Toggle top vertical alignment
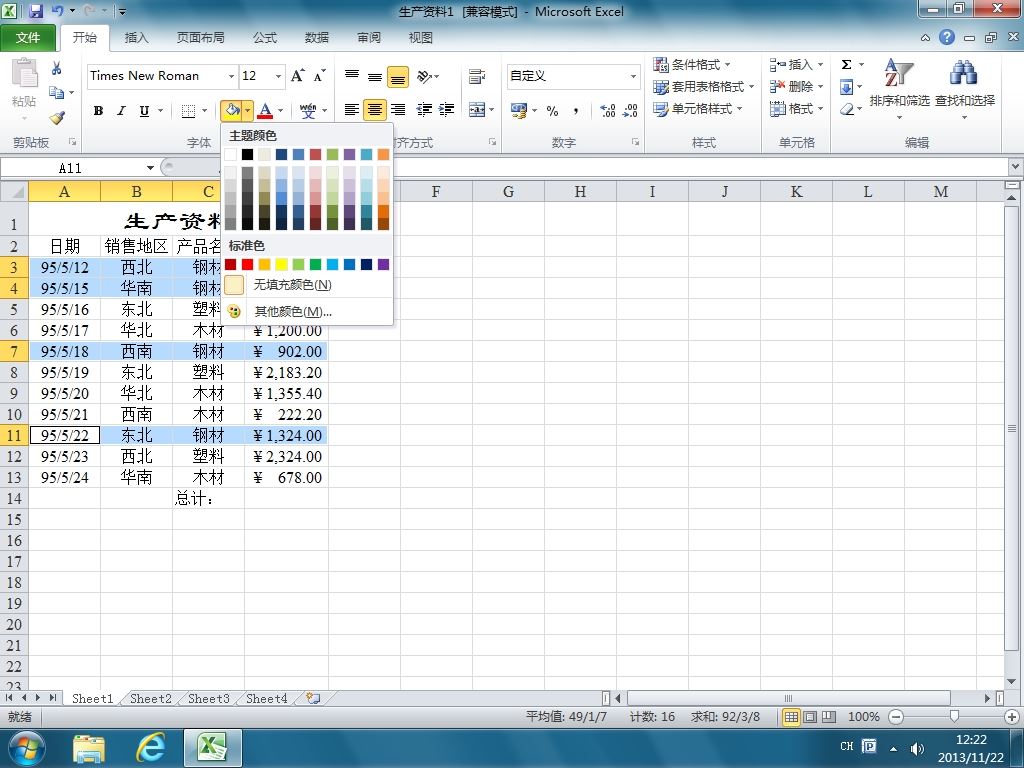 click(x=352, y=76)
